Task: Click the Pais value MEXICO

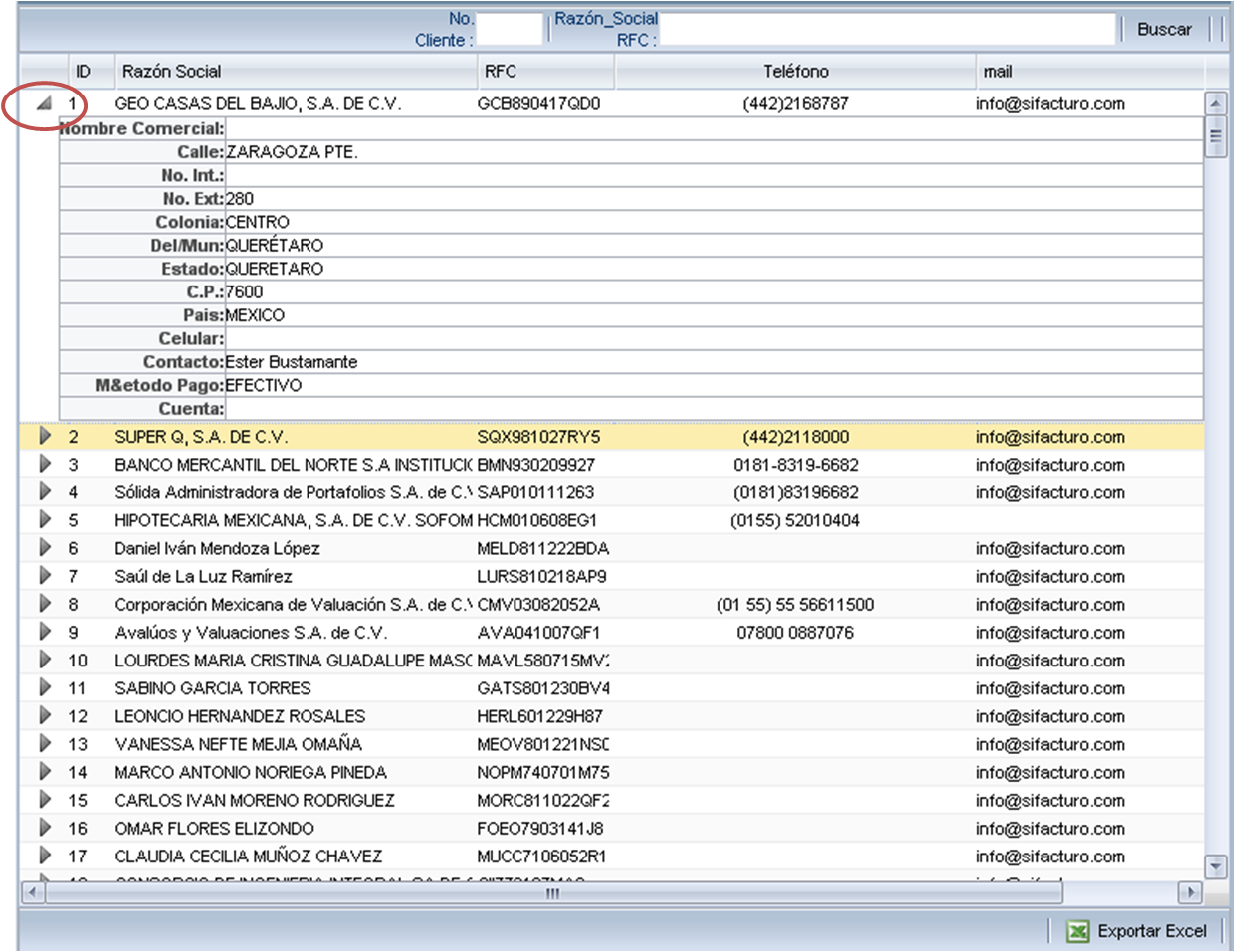Action: pyautogui.click(x=255, y=315)
